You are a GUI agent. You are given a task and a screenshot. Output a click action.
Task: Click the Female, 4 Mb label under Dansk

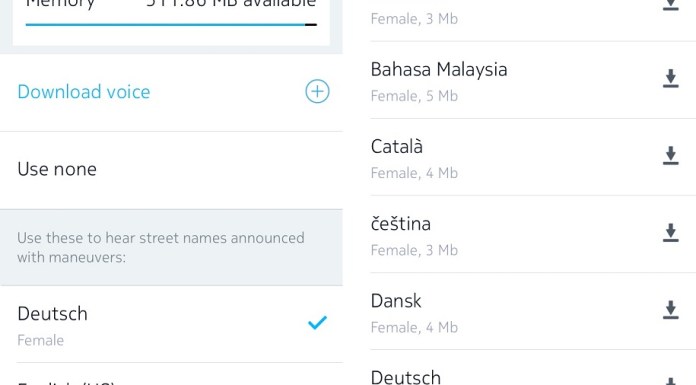click(x=414, y=327)
